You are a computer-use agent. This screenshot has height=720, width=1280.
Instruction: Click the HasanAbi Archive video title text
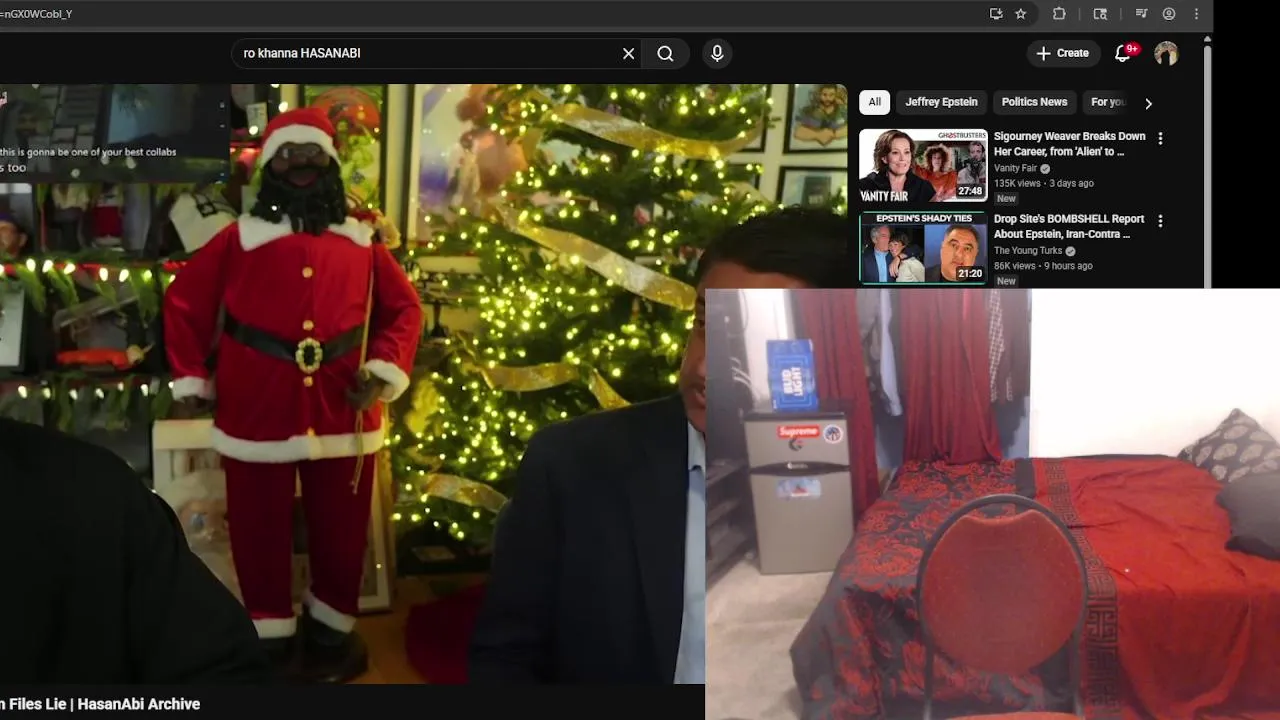[100, 704]
